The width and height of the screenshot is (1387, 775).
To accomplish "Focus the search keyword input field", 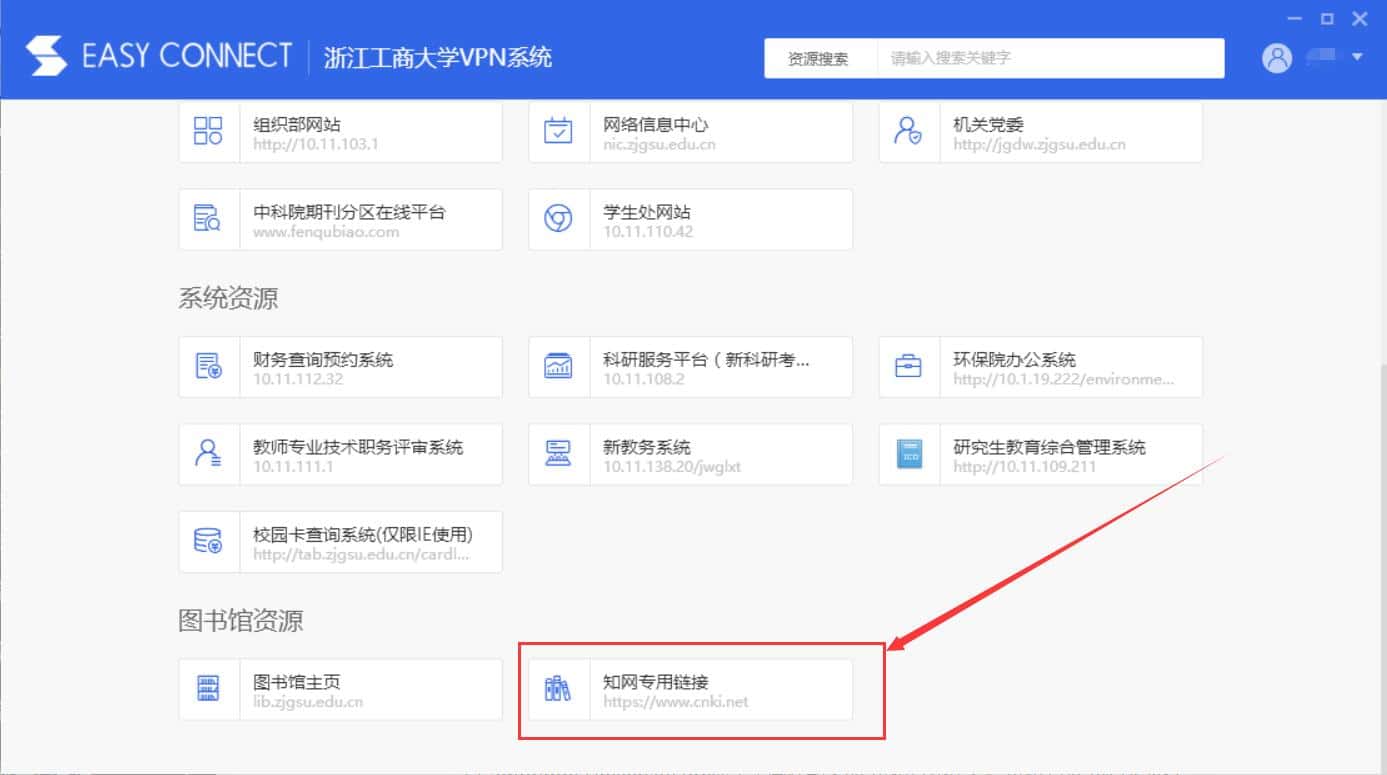I will coord(1050,58).
